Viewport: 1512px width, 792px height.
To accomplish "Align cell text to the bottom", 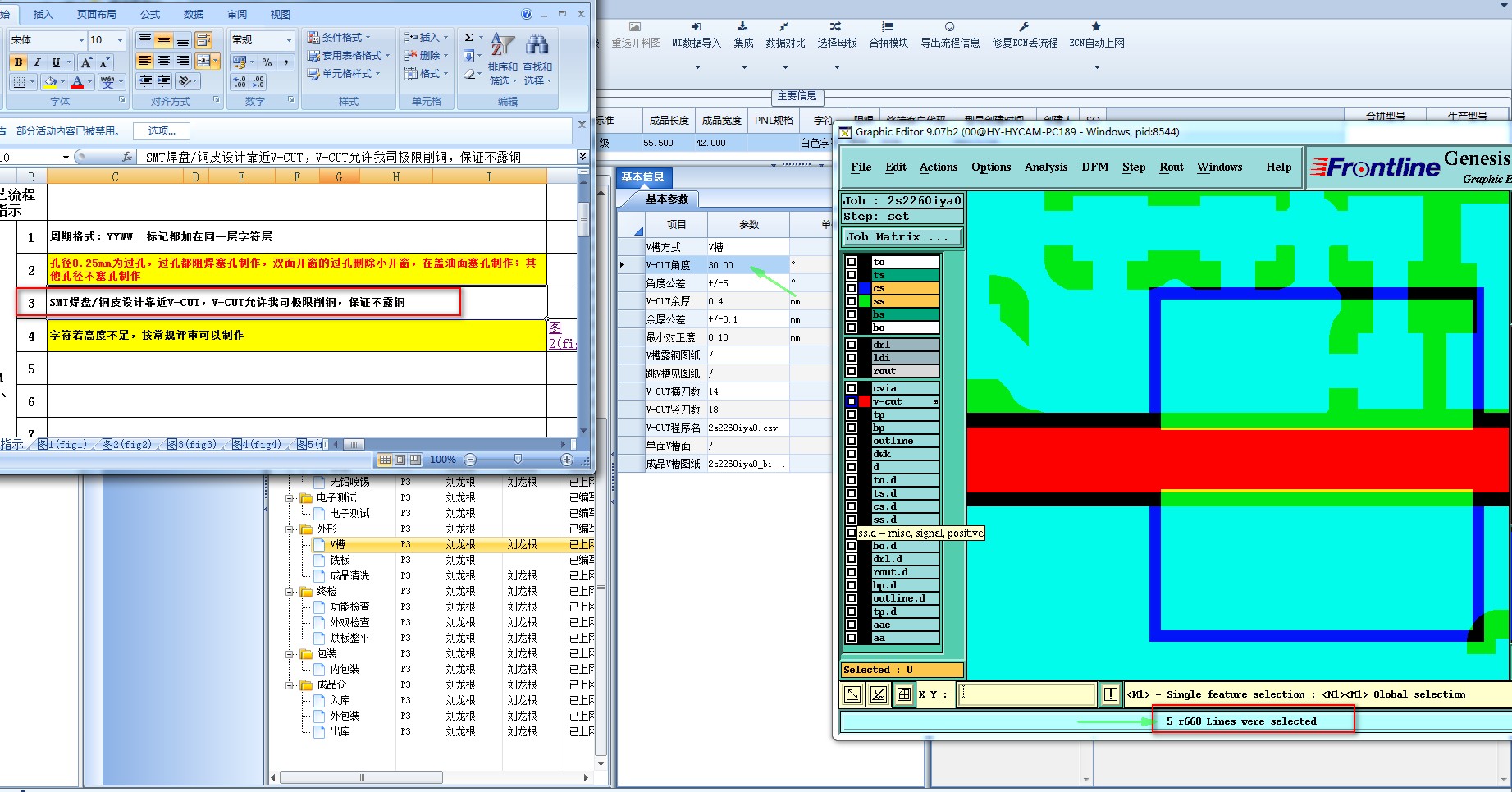I will (183, 40).
